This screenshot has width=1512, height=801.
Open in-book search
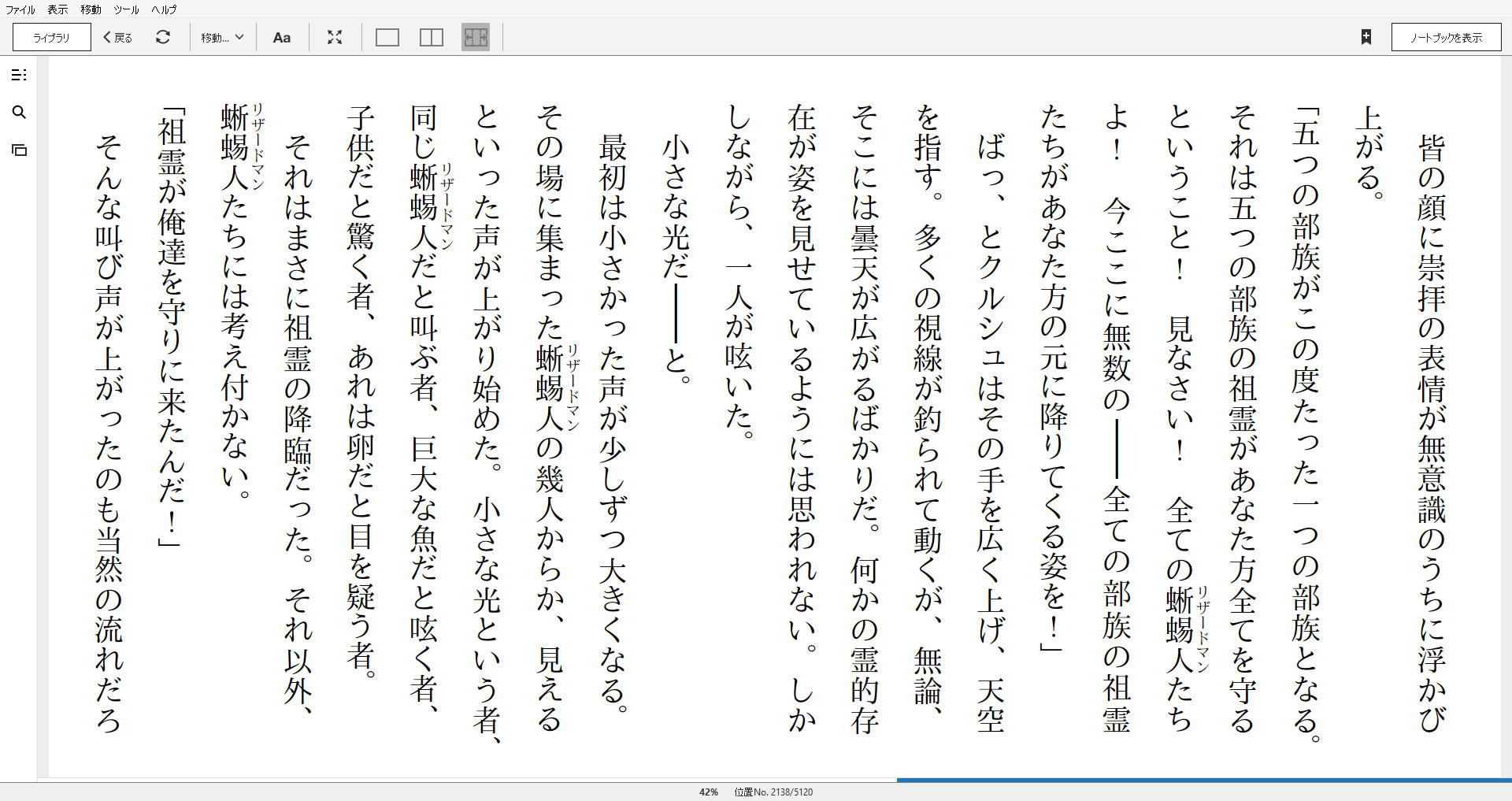tap(20, 113)
